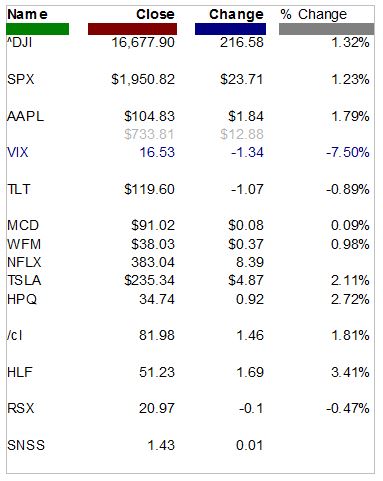Select the grayed-out $733.81 value
This screenshot has width=383, height=481.
point(149,134)
